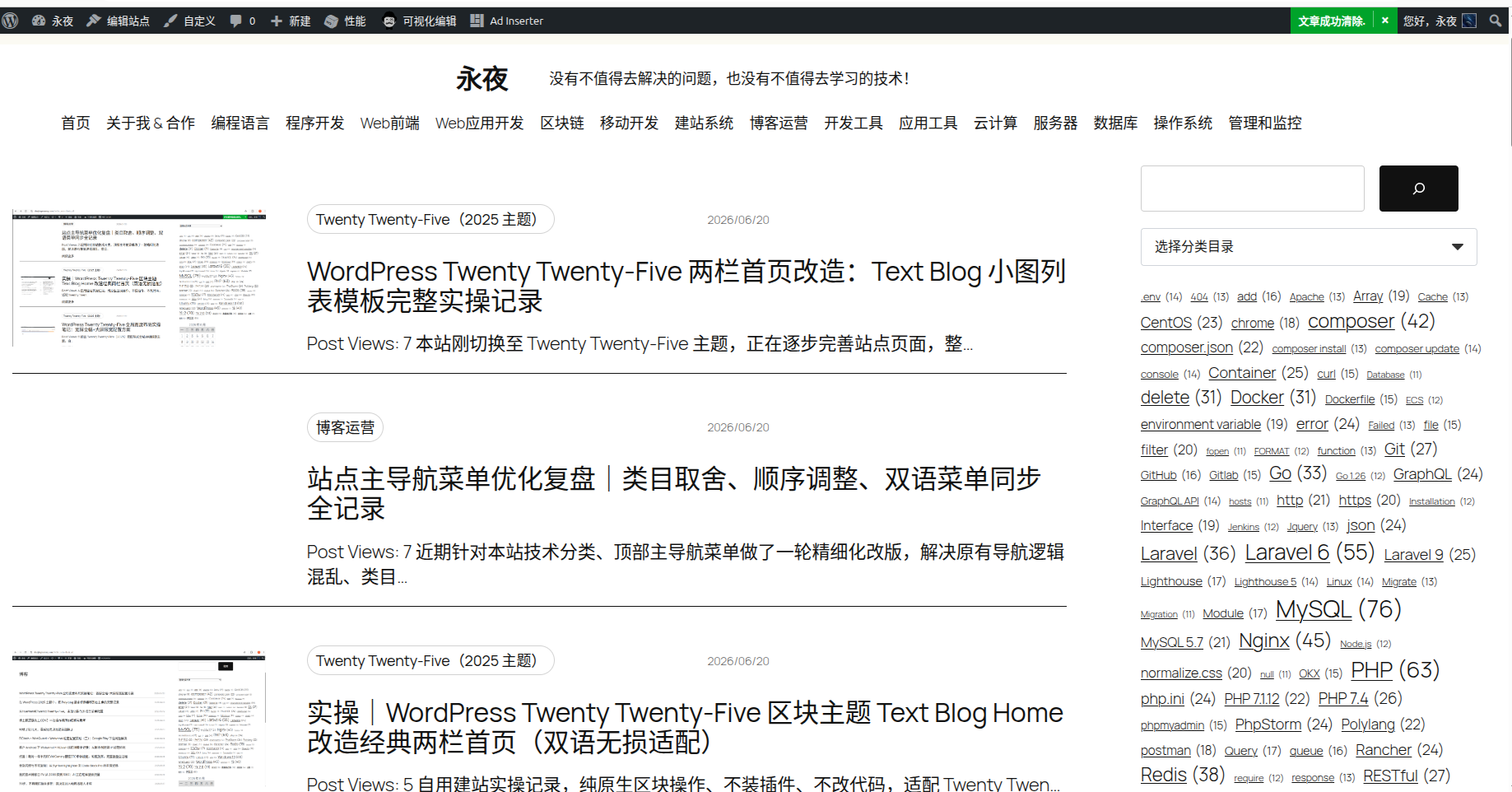The image size is (1512, 792).
Task: Open the 应用工具 navigation menu
Action: tap(928, 123)
